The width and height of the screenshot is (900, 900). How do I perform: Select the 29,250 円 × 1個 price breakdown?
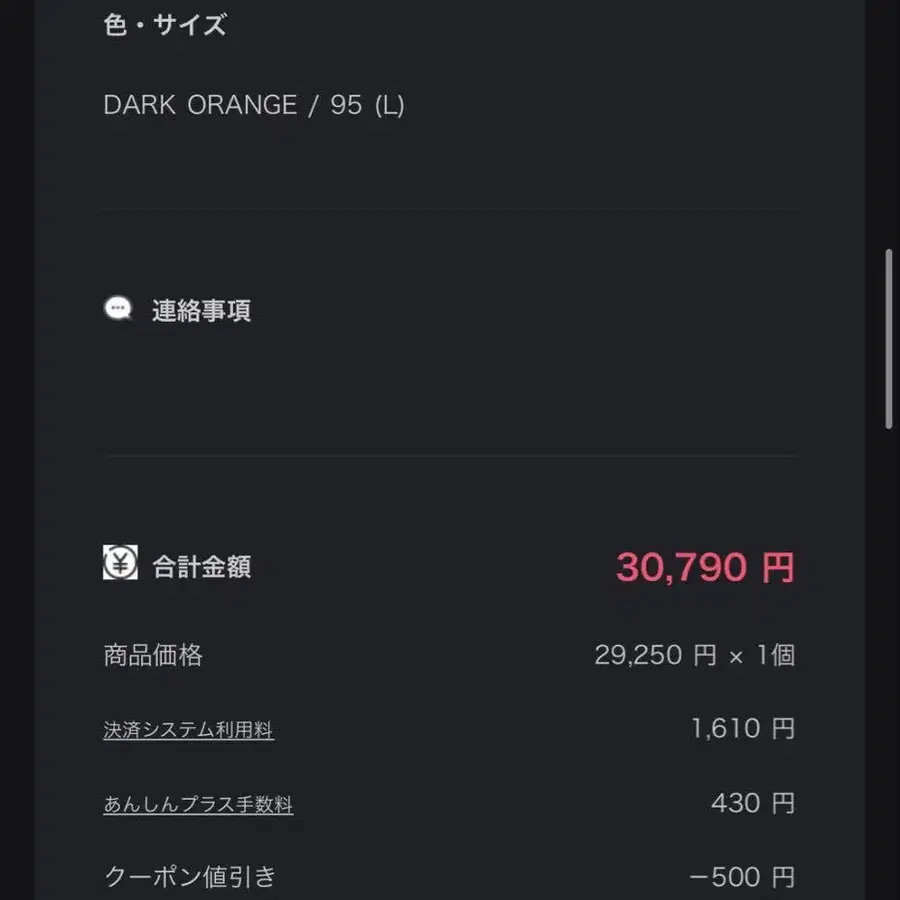click(x=695, y=656)
